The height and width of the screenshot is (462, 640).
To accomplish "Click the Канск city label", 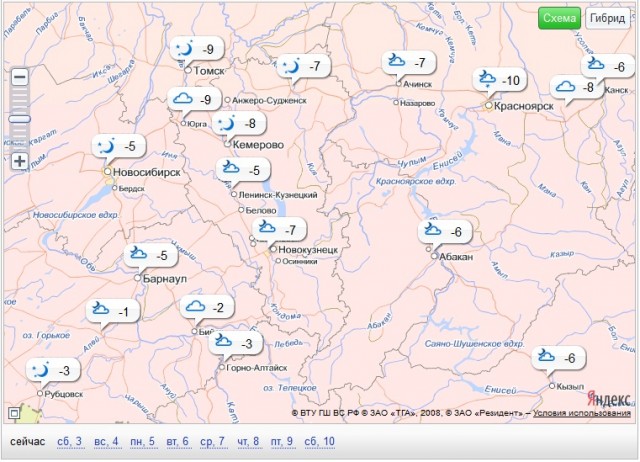I will click(x=616, y=90).
